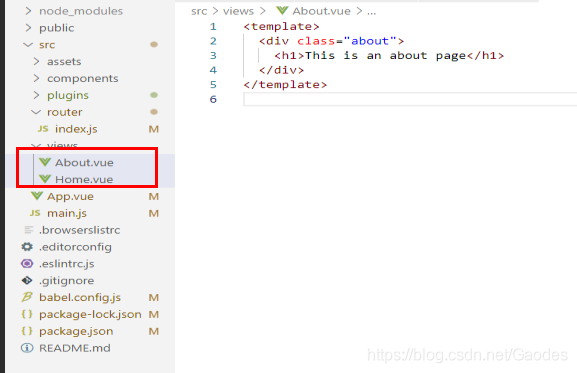
Task: Click the ESLint icon of .eslintrc.js
Action: coord(27,263)
